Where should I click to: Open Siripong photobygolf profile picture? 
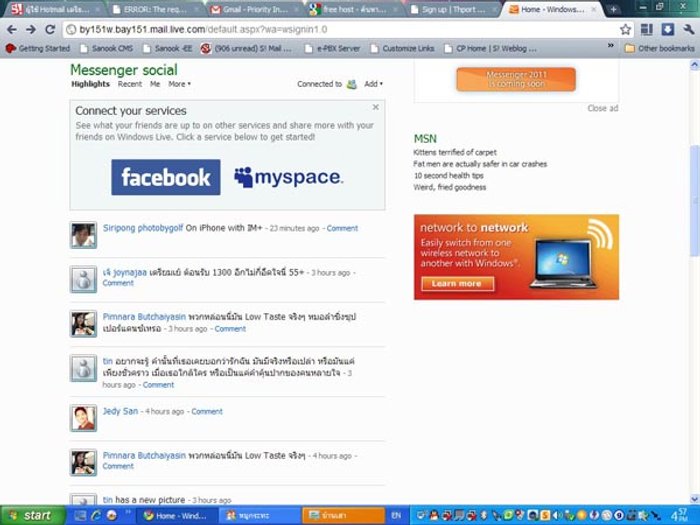click(x=83, y=235)
